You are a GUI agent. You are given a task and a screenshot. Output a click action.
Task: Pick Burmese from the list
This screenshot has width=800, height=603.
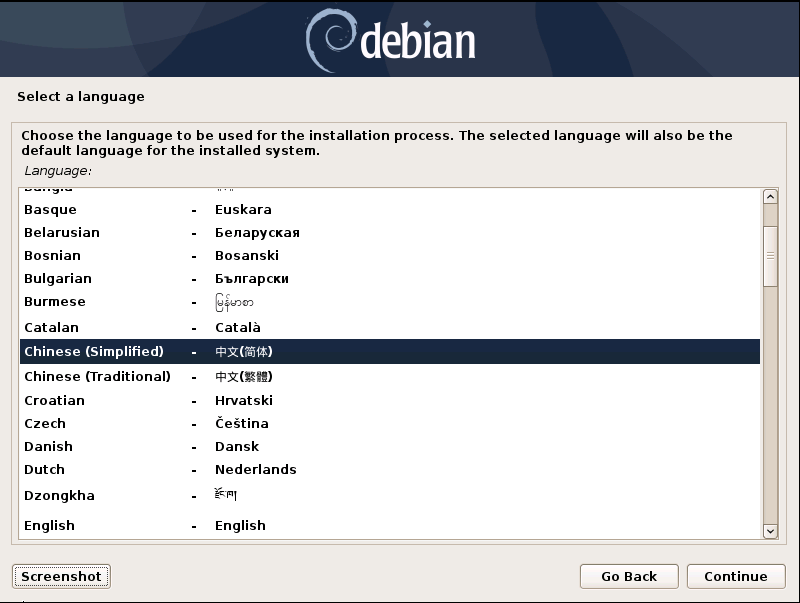(390, 302)
